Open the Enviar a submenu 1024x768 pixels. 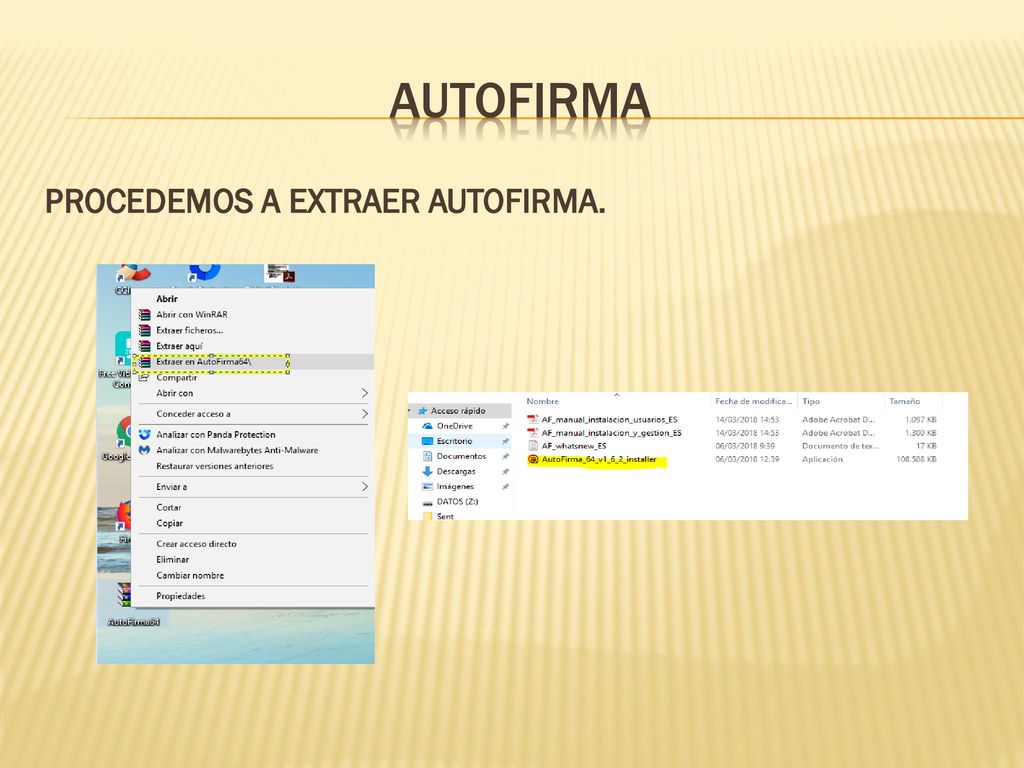pyautogui.click(x=171, y=487)
